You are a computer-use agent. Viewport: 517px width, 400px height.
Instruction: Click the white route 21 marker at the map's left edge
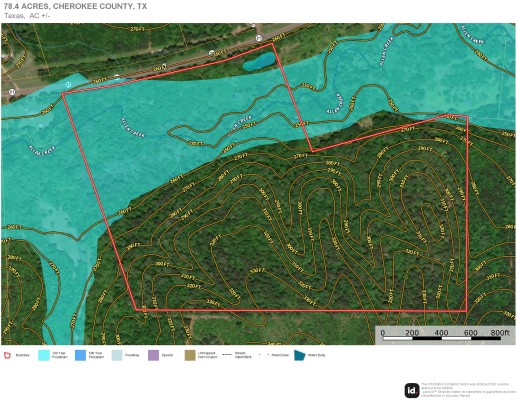(x=12, y=92)
